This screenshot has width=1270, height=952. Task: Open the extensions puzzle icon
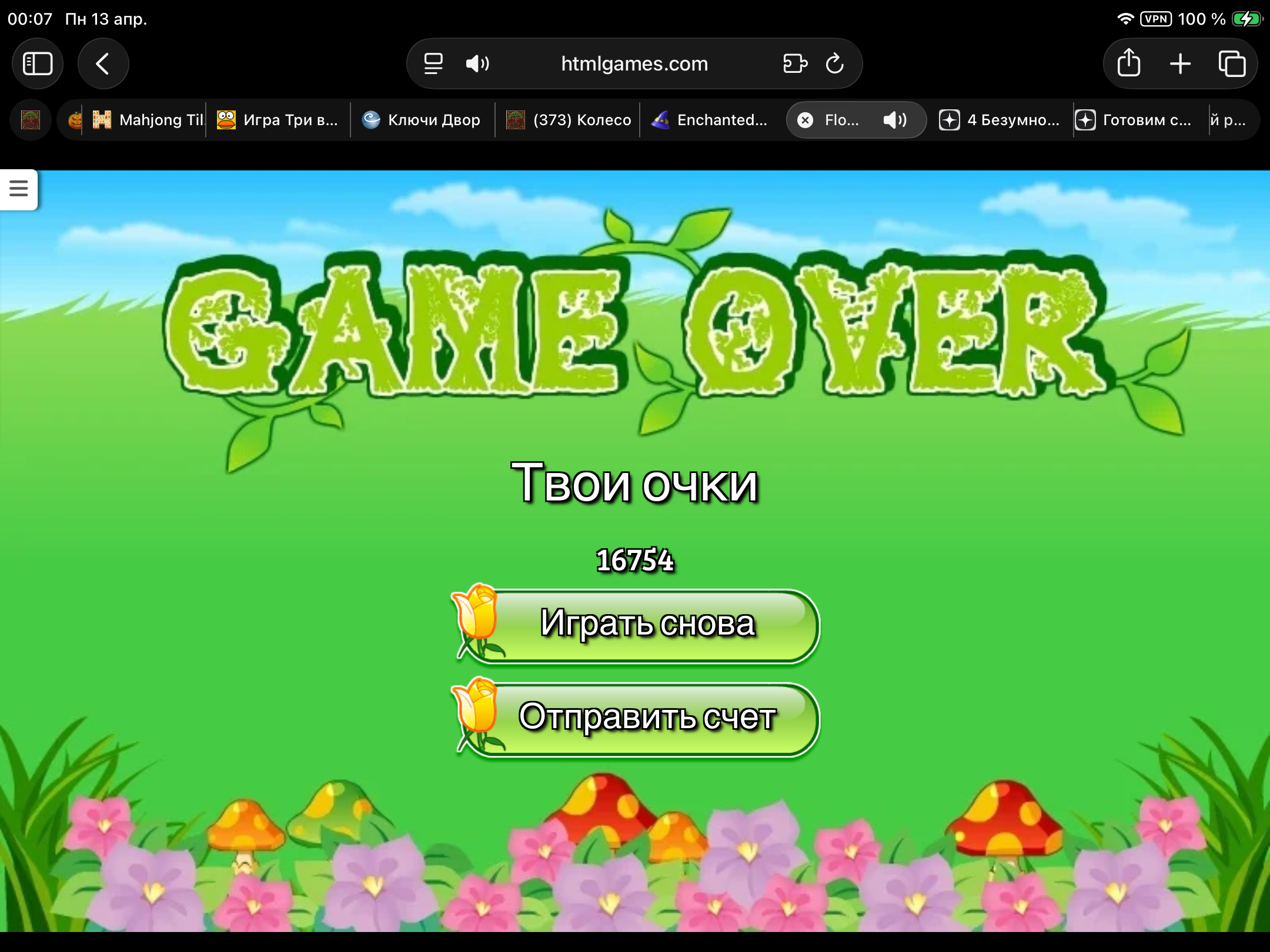pyautogui.click(x=795, y=63)
